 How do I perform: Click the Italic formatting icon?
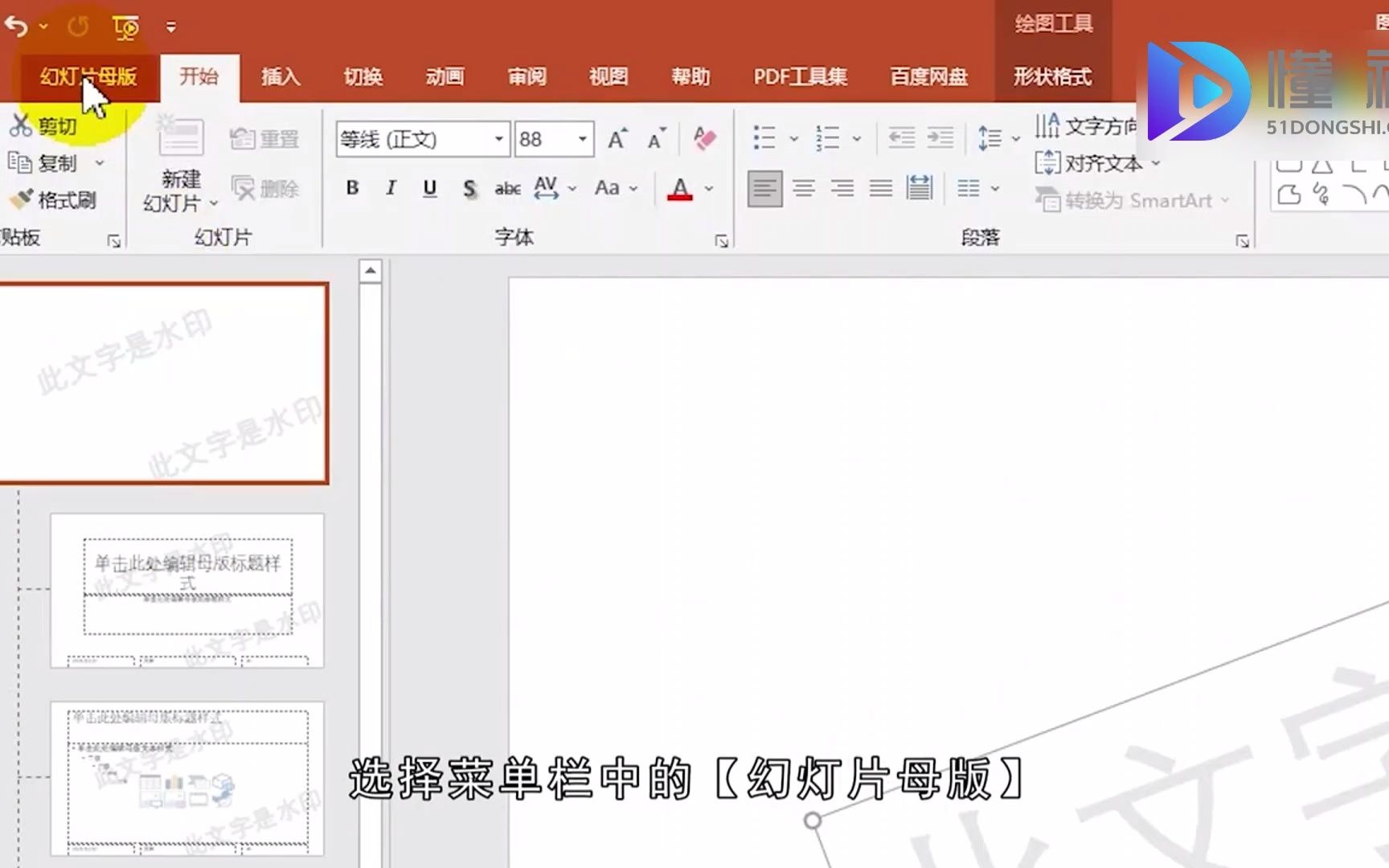tap(391, 188)
